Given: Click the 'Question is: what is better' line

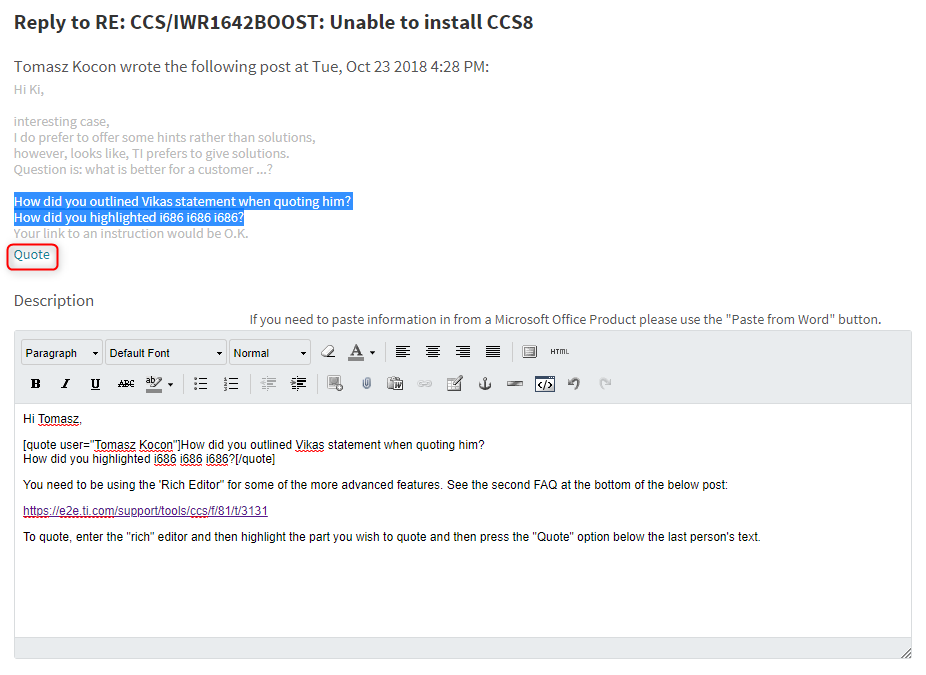Looking at the screenshot, I should [144, 169].
